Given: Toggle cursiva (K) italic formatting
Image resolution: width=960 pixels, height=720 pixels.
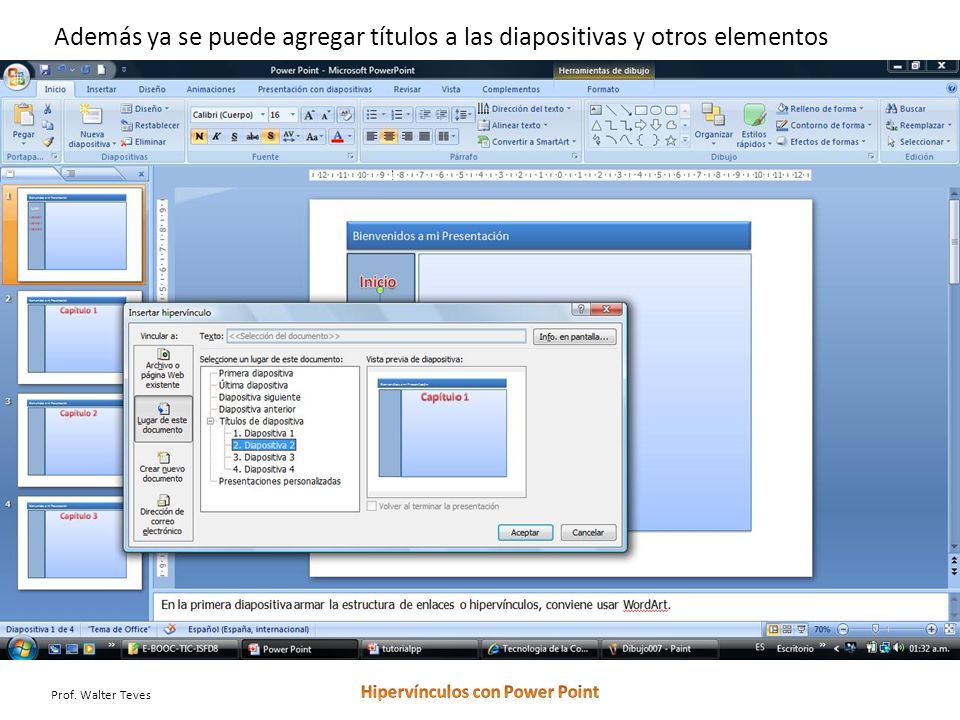Looking at the screenshot, I should click(x=216, y=137).
